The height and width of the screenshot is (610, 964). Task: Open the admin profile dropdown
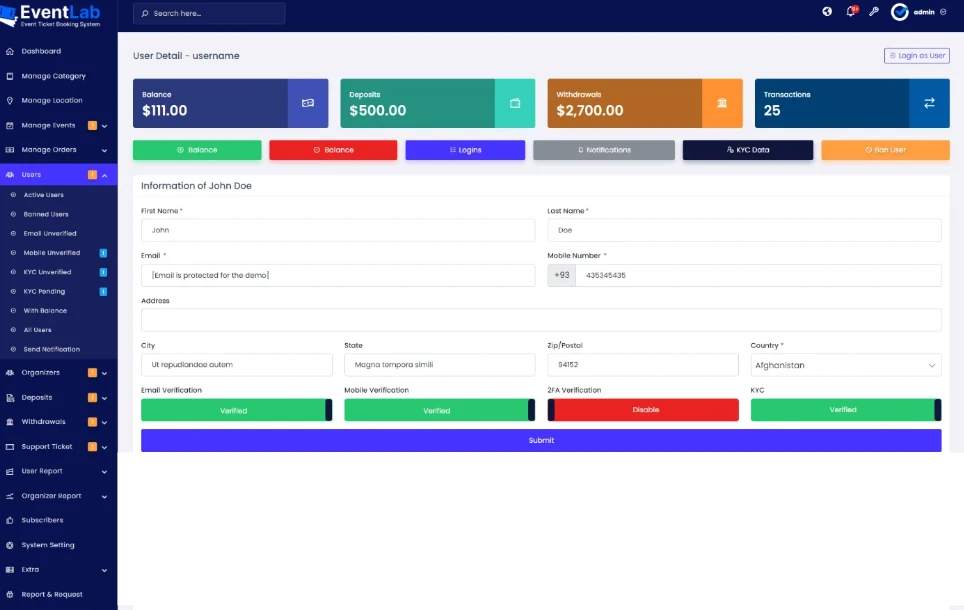point(919,12)
